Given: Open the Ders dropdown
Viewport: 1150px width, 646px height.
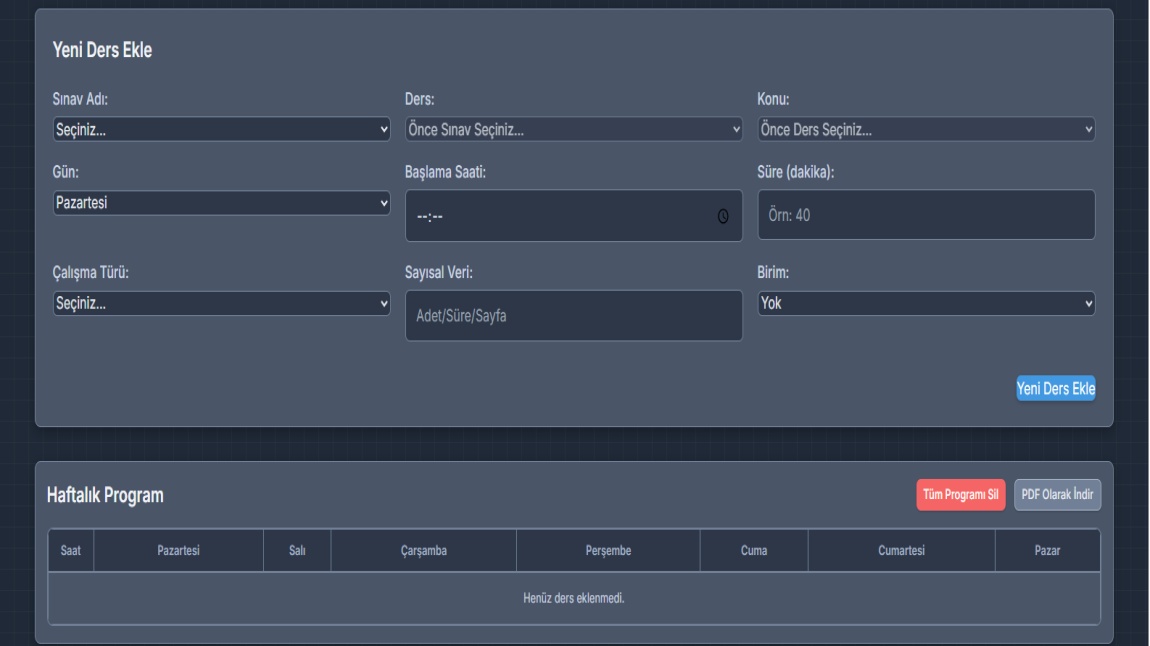Looking at the screenshot, I should pos(574,130).
